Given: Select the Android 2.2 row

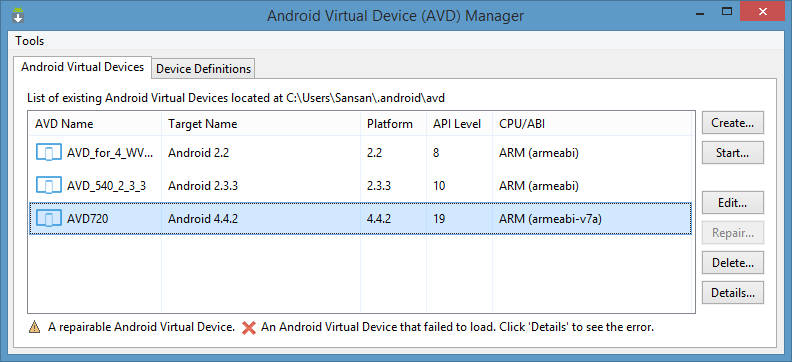Looking at the screenshot, I should (x=361, y=152).
